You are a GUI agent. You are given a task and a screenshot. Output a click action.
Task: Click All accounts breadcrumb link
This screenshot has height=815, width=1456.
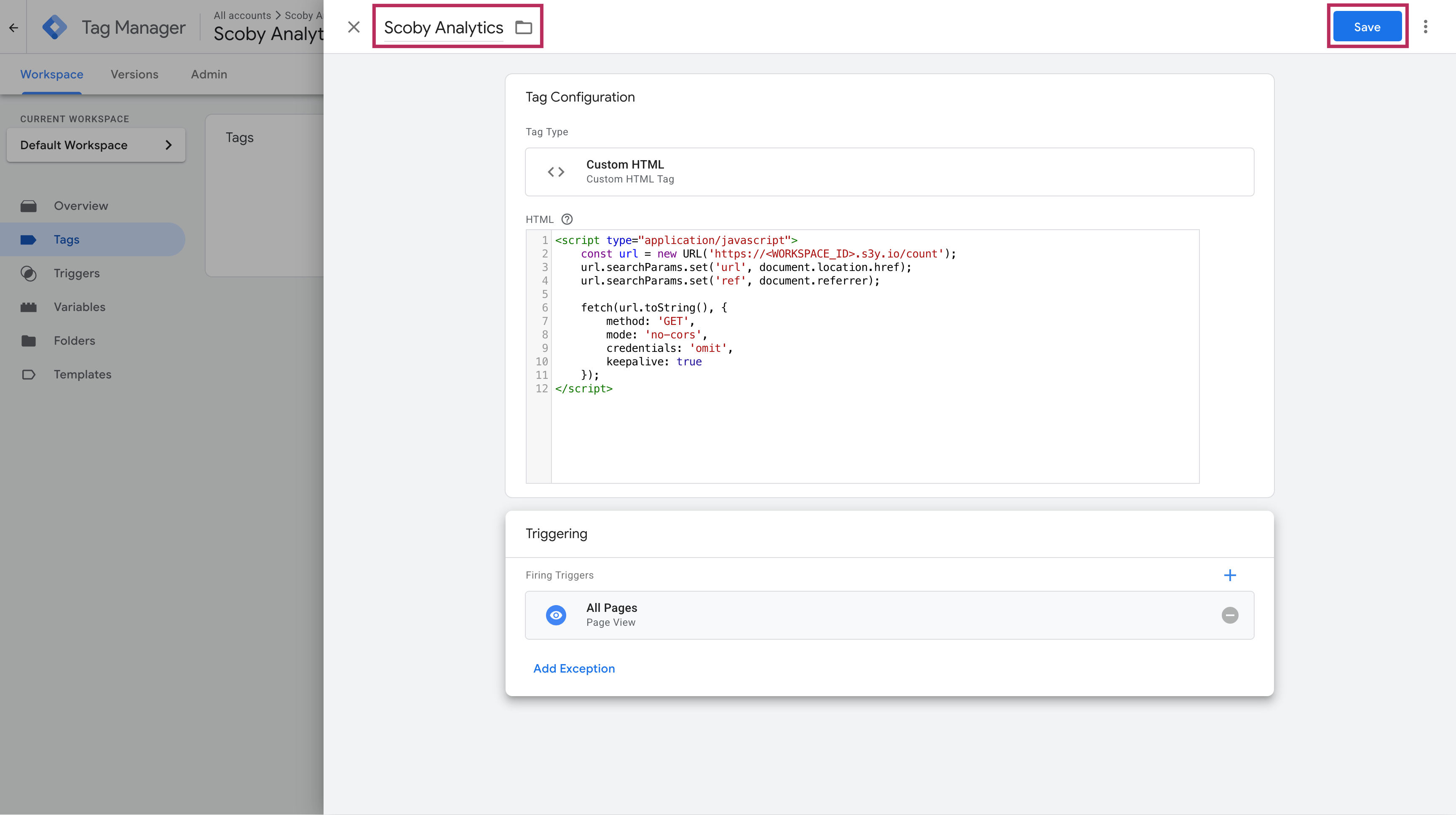[x=242, y=15]
